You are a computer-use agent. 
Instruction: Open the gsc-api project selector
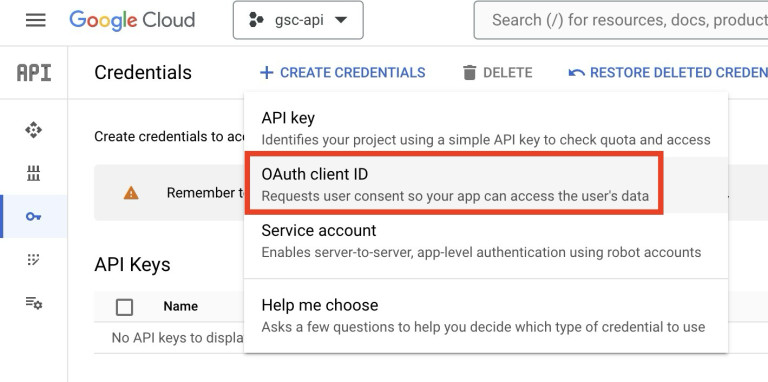(298, 20)
